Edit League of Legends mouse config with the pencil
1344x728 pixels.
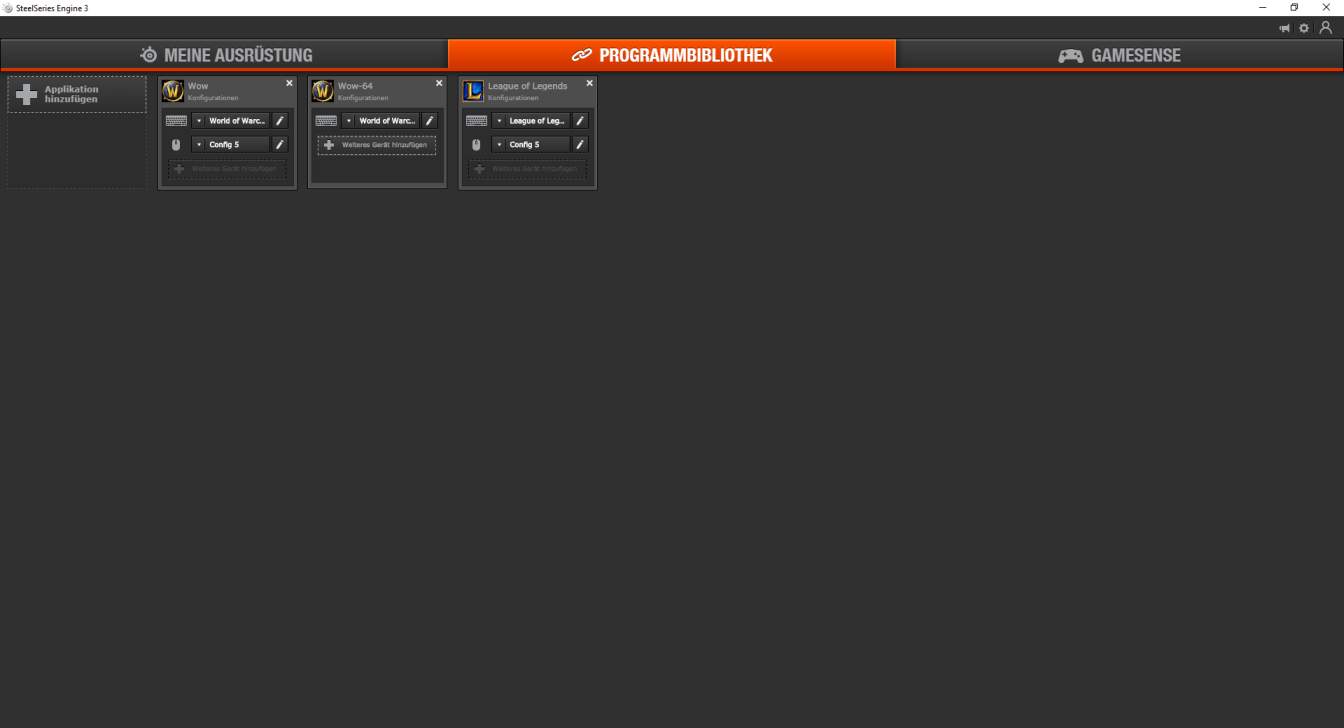580,145
